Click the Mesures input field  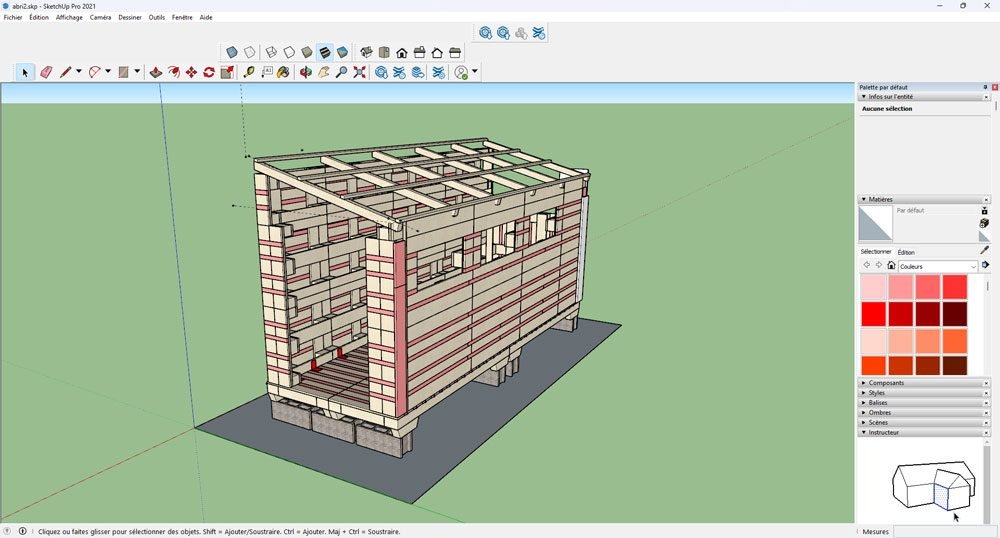(946, 532)
